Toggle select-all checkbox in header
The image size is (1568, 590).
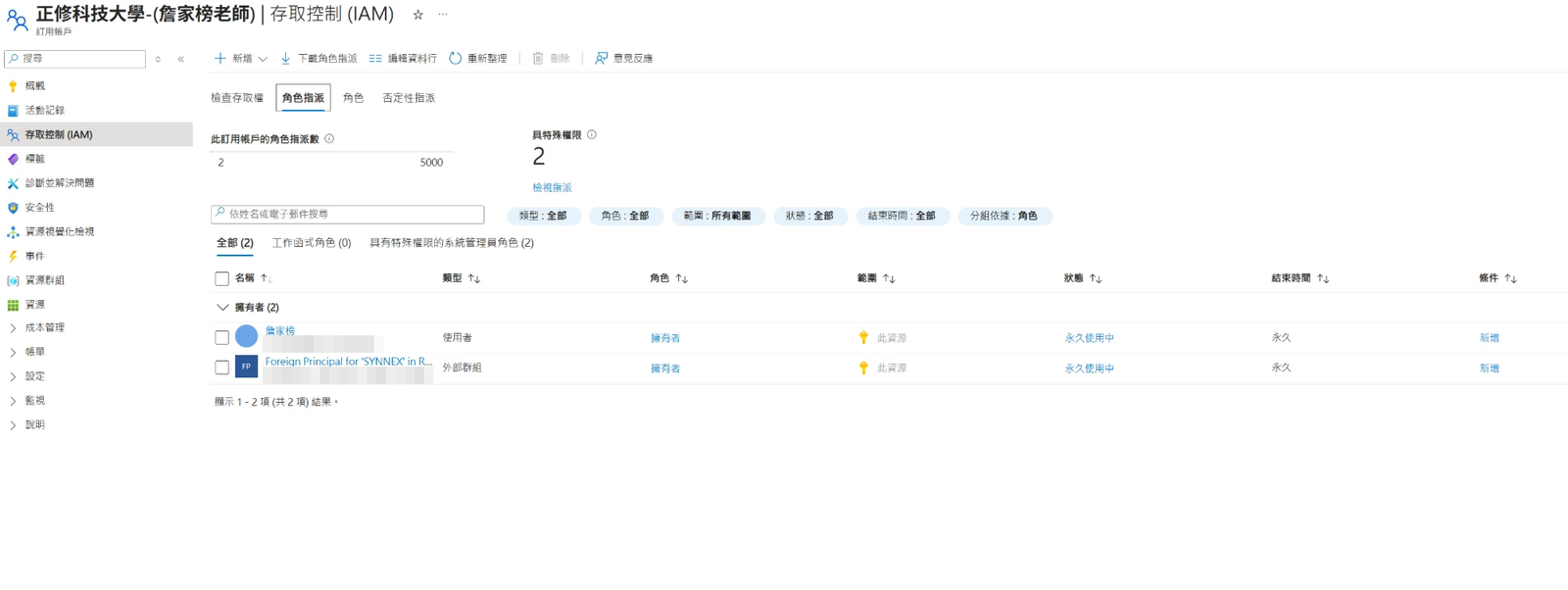pyautogui.click(x=221, y=278)
